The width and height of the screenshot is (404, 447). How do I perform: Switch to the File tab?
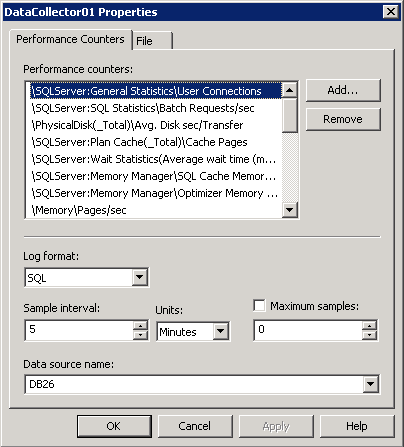153,41
